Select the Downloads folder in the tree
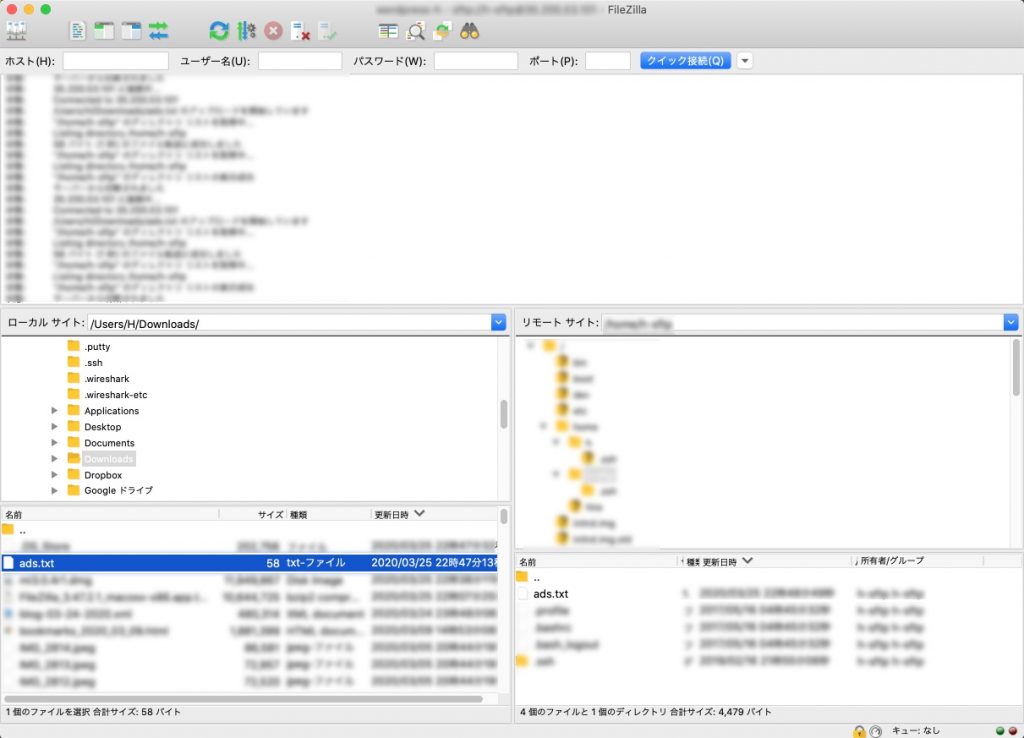 pos(108,458)
